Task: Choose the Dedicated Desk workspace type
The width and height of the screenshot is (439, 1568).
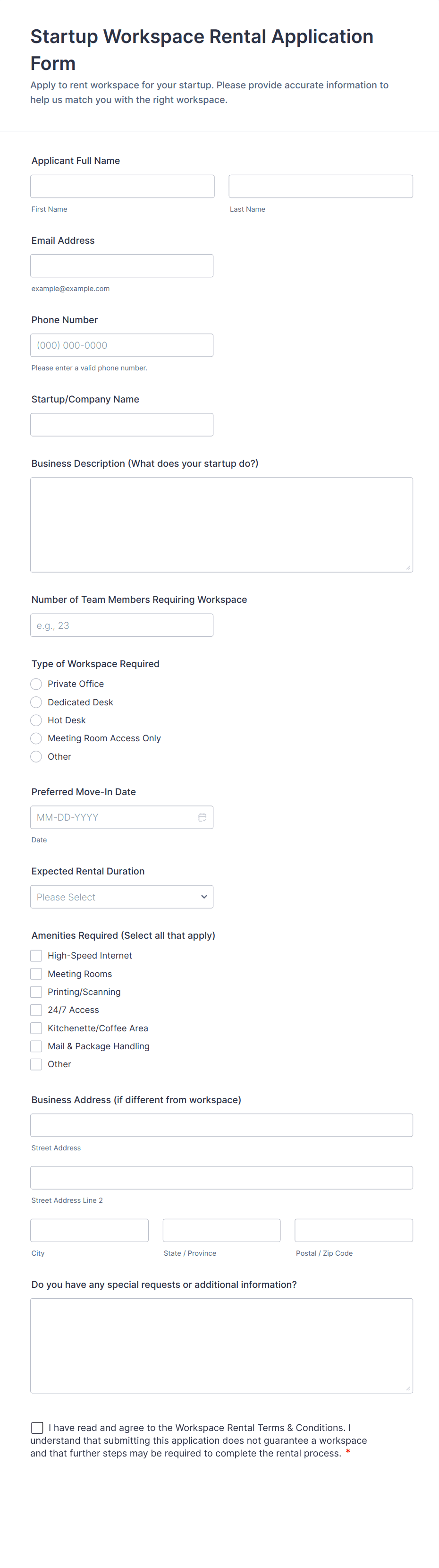Action: click(36, 702)
